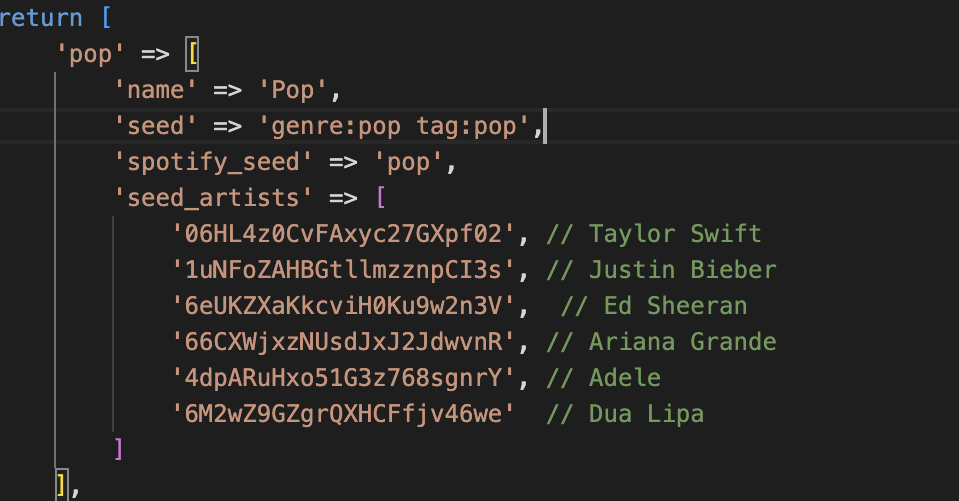Click the yellow closing bracket of pop array
This screenshot has width=959, height=501.
click(62, 486)
